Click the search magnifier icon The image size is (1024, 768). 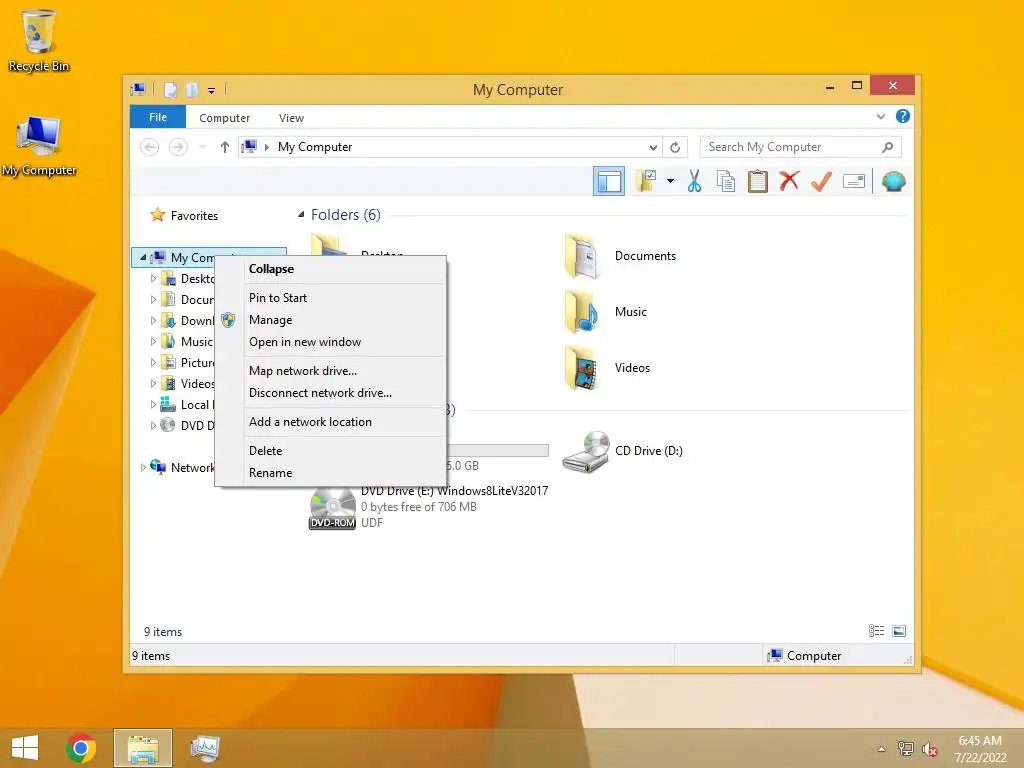[887, 147]
